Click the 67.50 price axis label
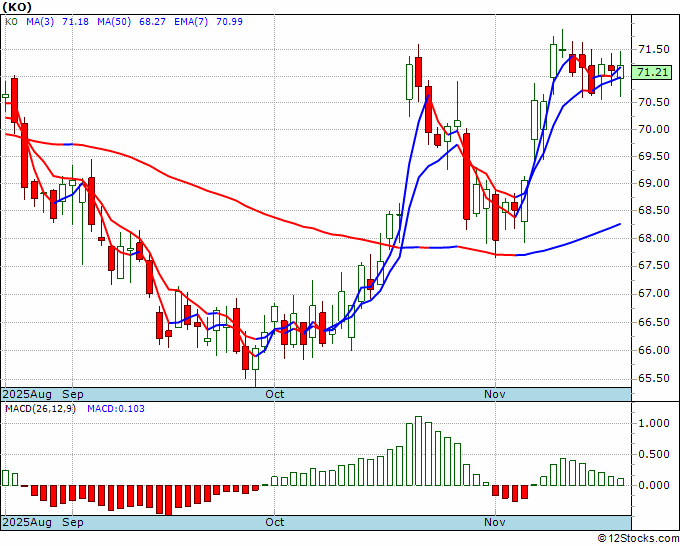Image resolution: width=680 pixels, height=546 pixels. (x=653, y=265)
